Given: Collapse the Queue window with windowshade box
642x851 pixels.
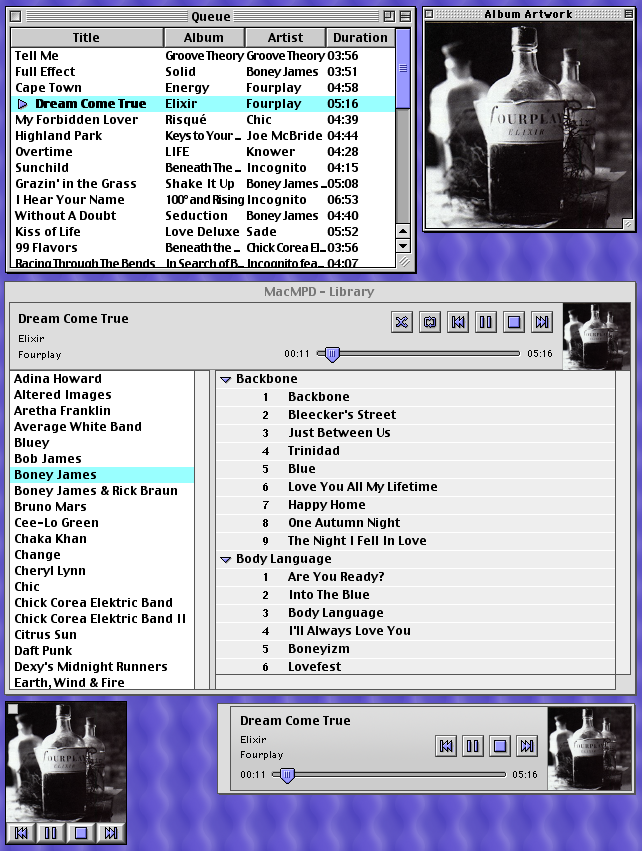Looking at the screenshot, I should [405, 16].
